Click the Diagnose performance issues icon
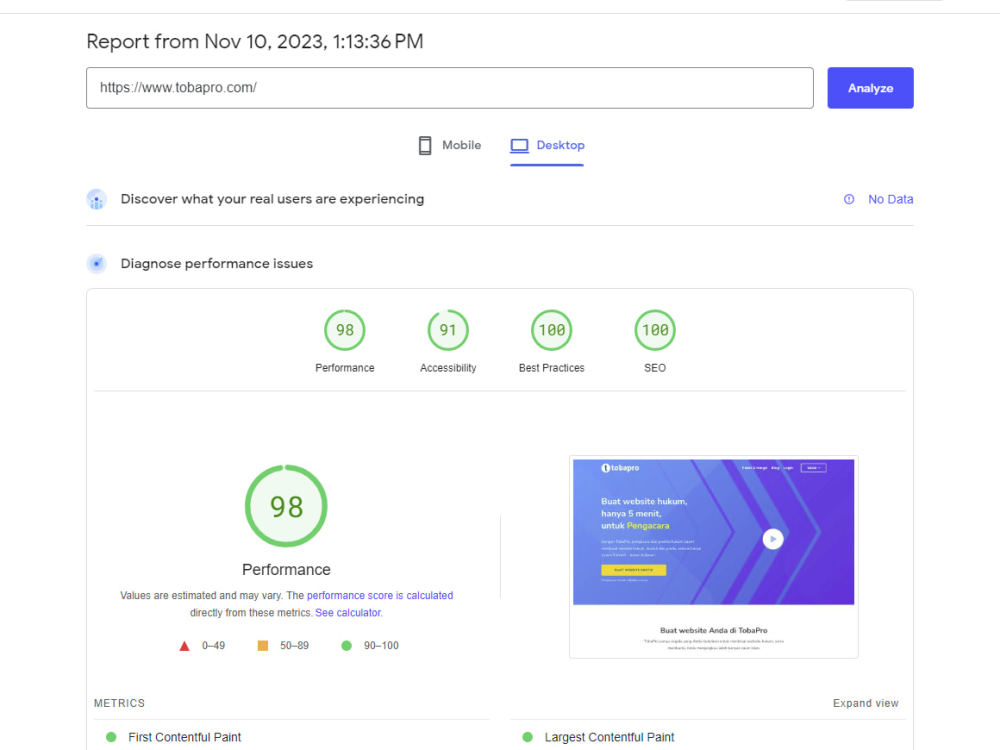The image size is (1000, 750). 96,263
